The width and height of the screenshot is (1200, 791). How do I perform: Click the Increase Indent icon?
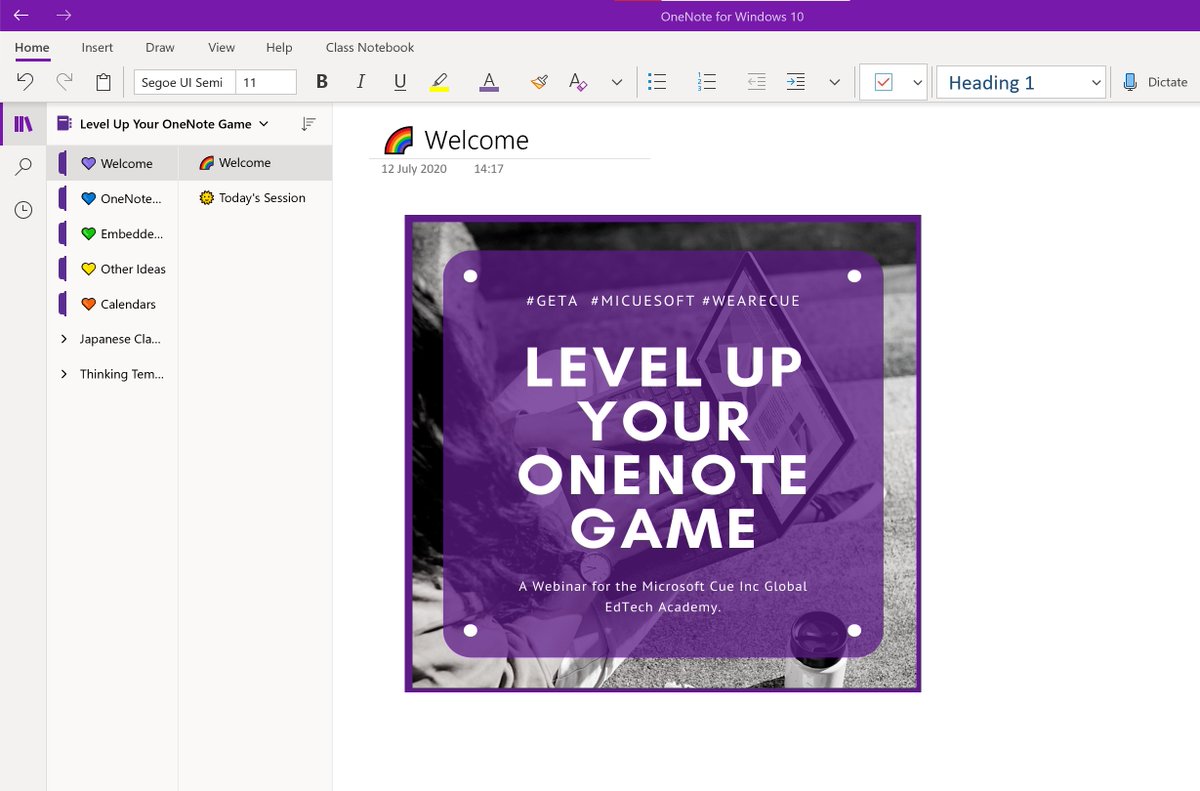(796, 82)
